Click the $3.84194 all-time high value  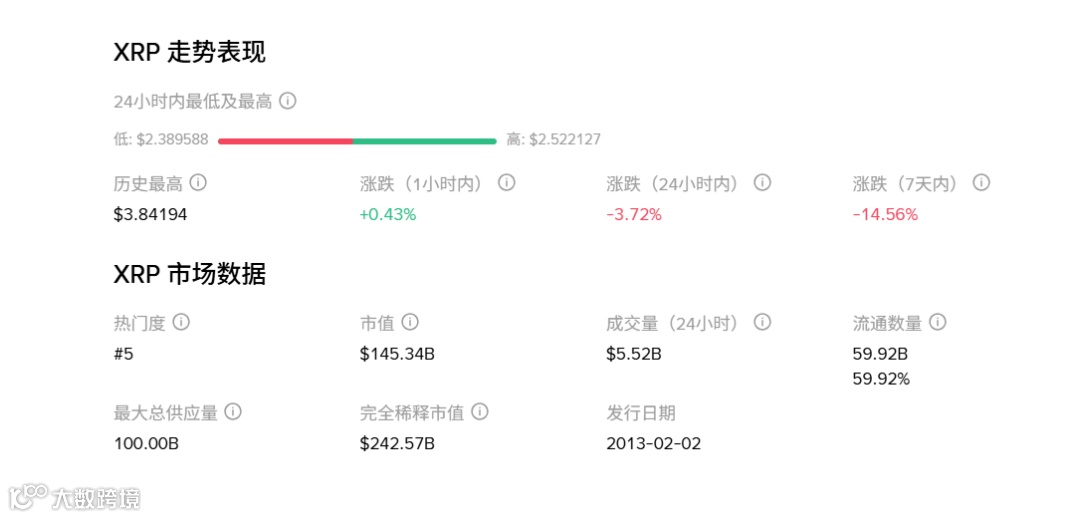151,214
